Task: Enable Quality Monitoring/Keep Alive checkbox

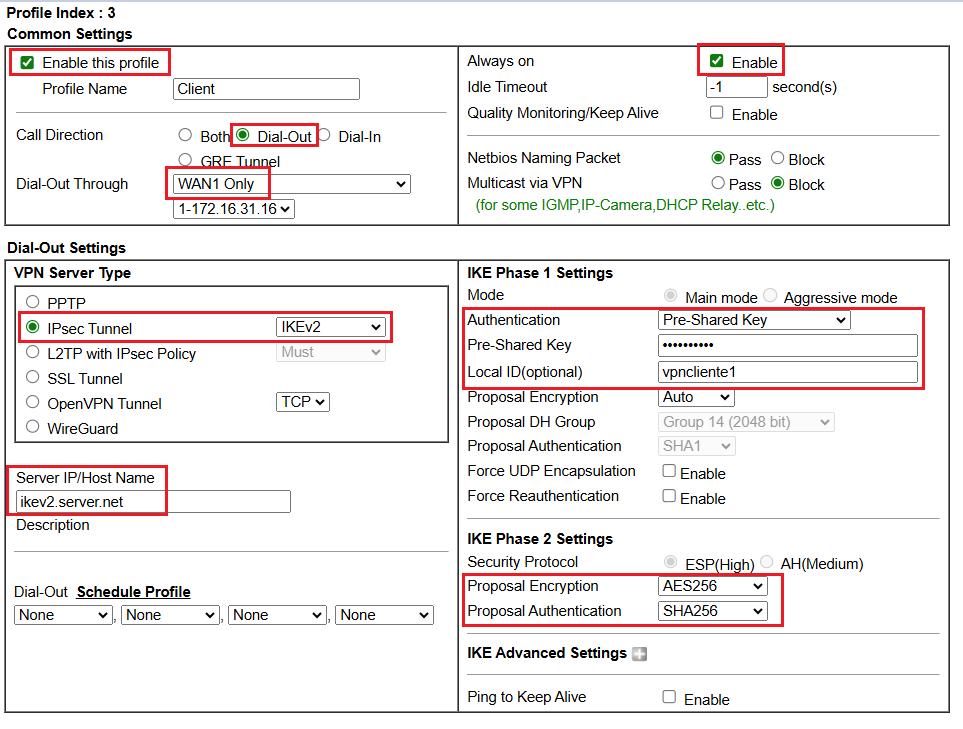Action: 716,113
